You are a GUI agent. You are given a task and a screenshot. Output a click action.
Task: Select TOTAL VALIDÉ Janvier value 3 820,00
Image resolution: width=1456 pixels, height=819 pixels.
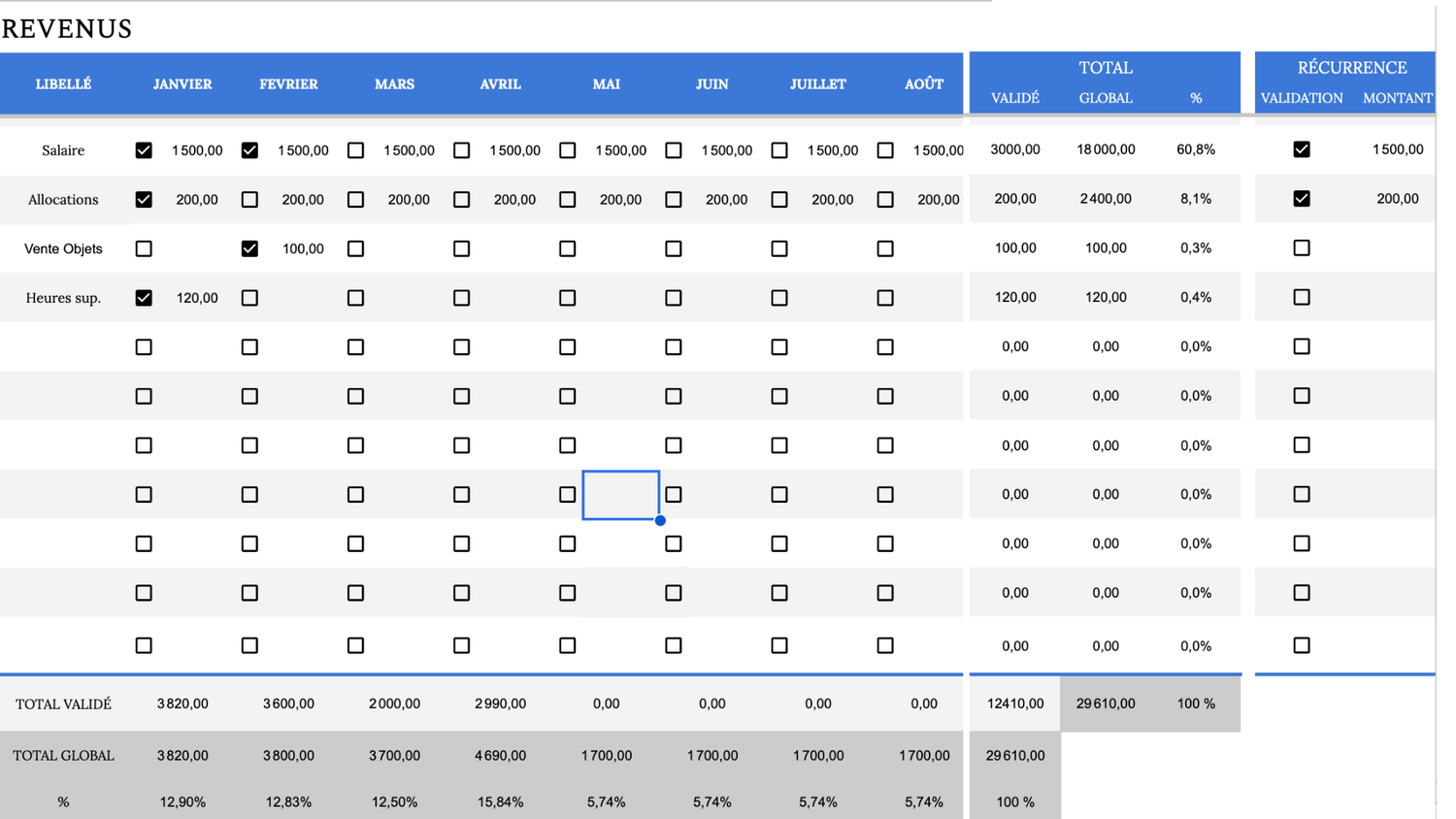(x=182, y=704)
